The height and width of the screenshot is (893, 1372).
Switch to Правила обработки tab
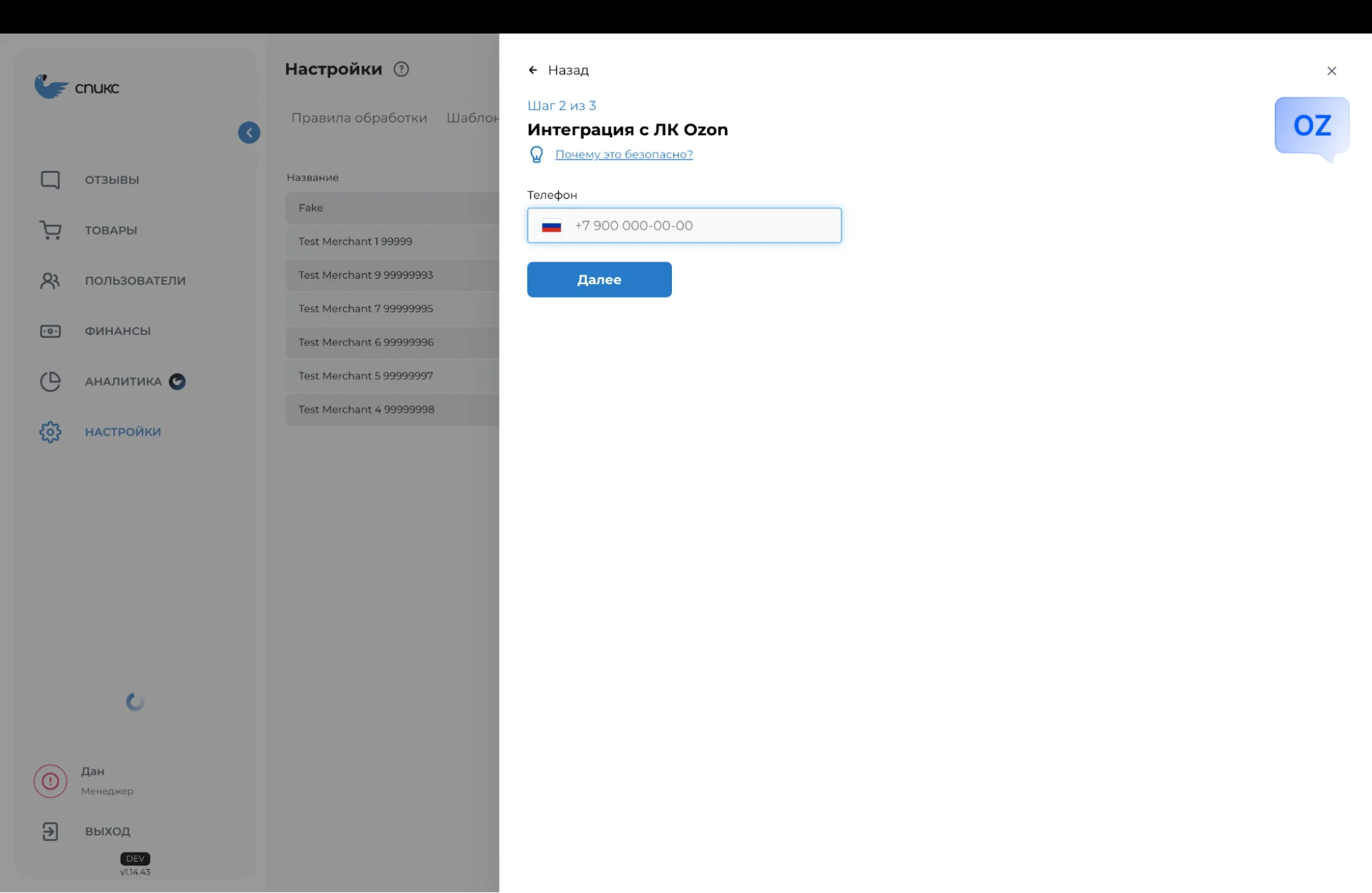pos(359,118)
